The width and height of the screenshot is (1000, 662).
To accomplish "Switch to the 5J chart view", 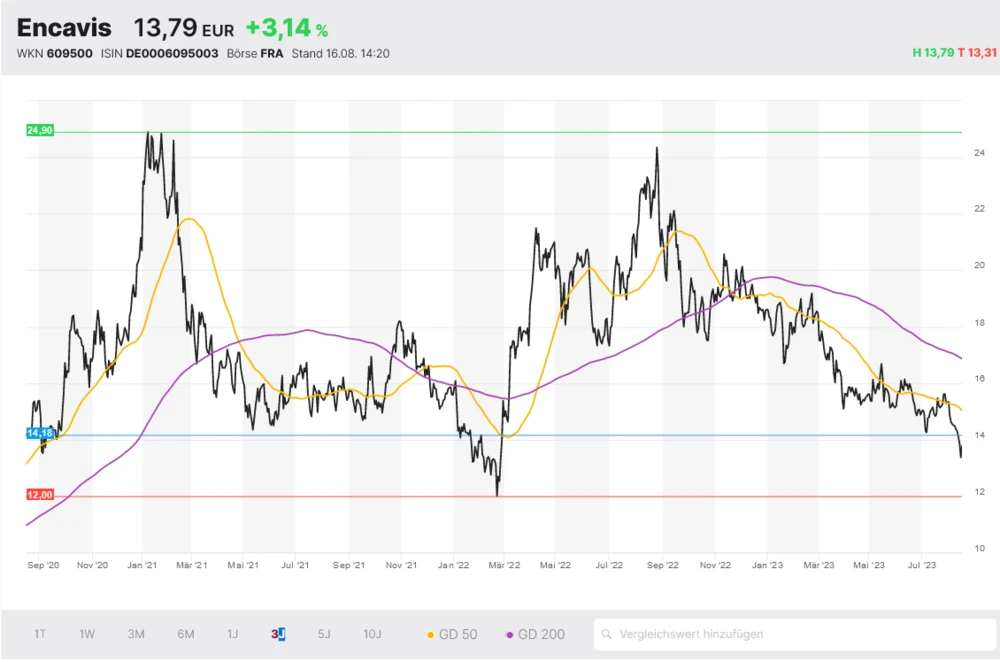I will pos(323,634).
